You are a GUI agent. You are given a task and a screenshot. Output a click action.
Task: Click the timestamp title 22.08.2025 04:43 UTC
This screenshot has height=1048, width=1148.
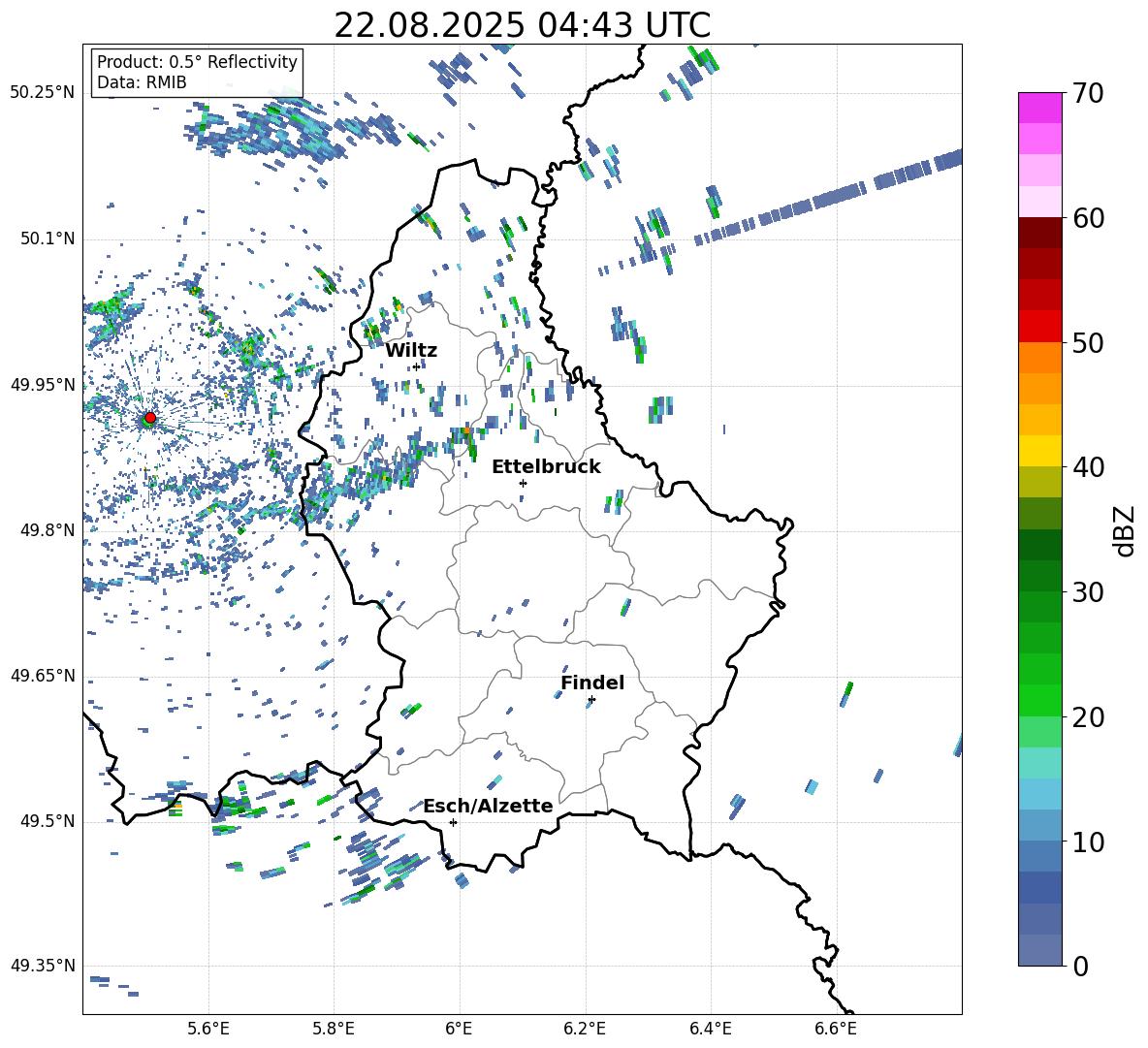pyautogui.click(x=522, y=25)
